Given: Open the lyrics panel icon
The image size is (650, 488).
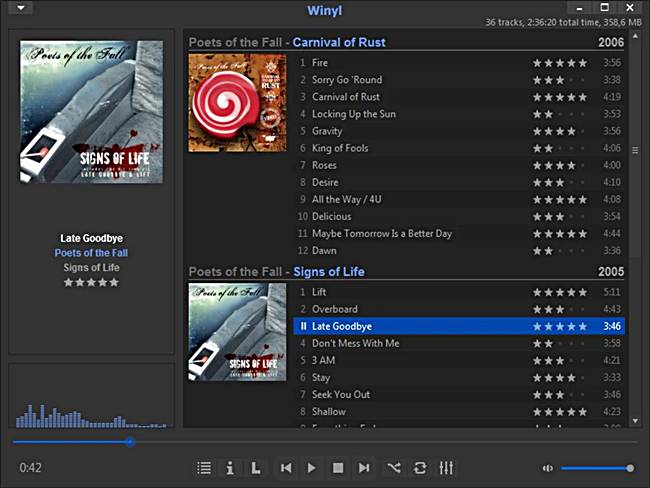Looking at the screenshot, I should 256,467.
